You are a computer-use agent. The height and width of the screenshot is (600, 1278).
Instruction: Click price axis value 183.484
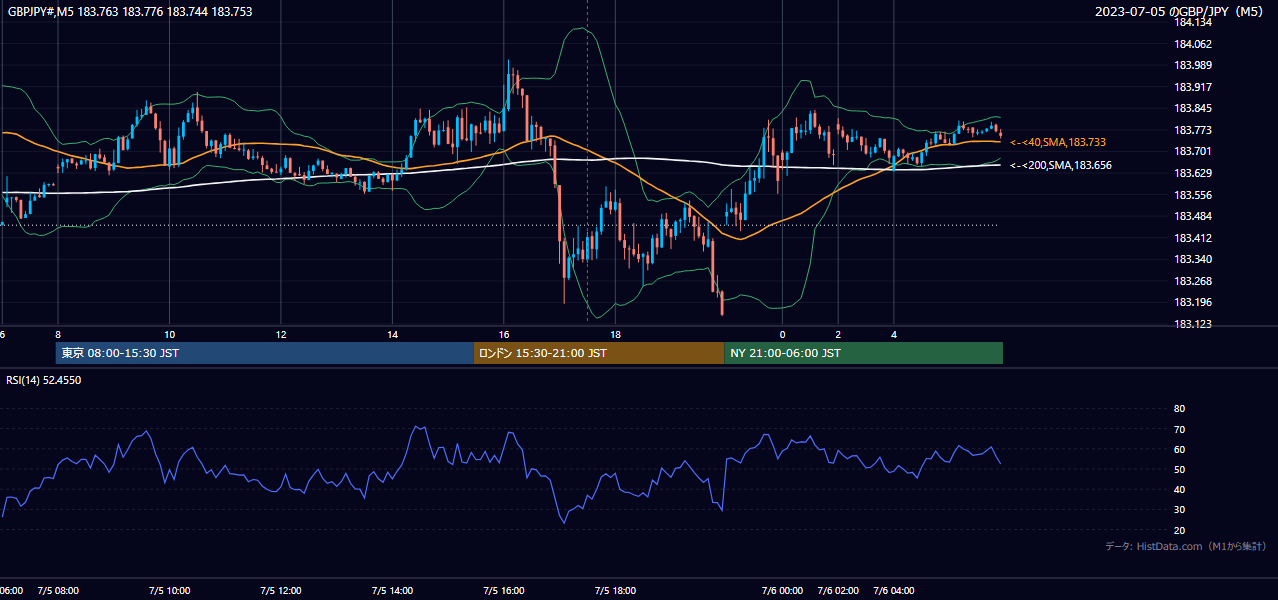1192,216
